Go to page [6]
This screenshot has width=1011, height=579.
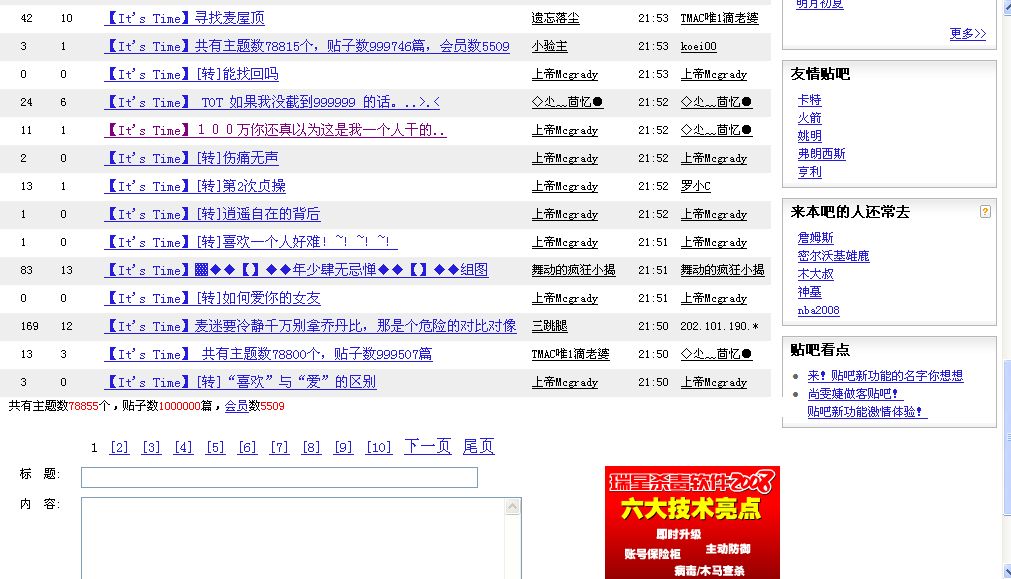(247, 447)
